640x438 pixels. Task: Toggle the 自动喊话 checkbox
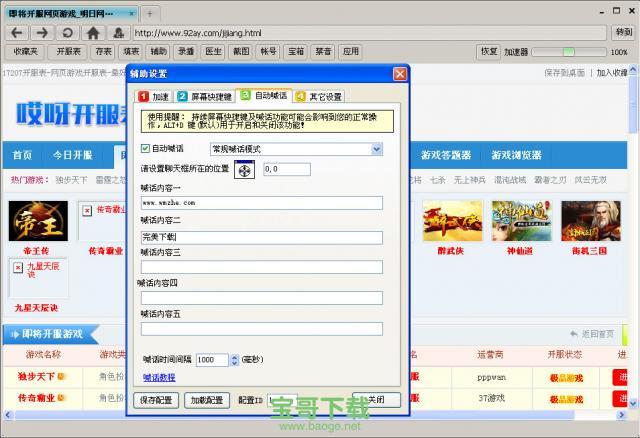[x=145, y=149]
